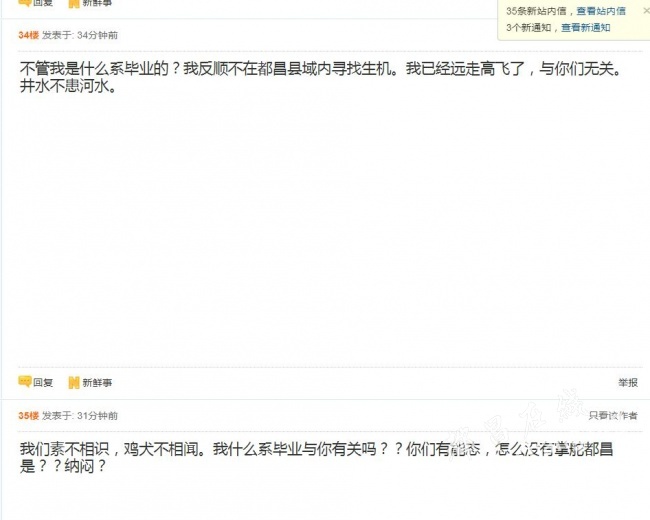Click the 34楼 post text about 都昌县

320,77
